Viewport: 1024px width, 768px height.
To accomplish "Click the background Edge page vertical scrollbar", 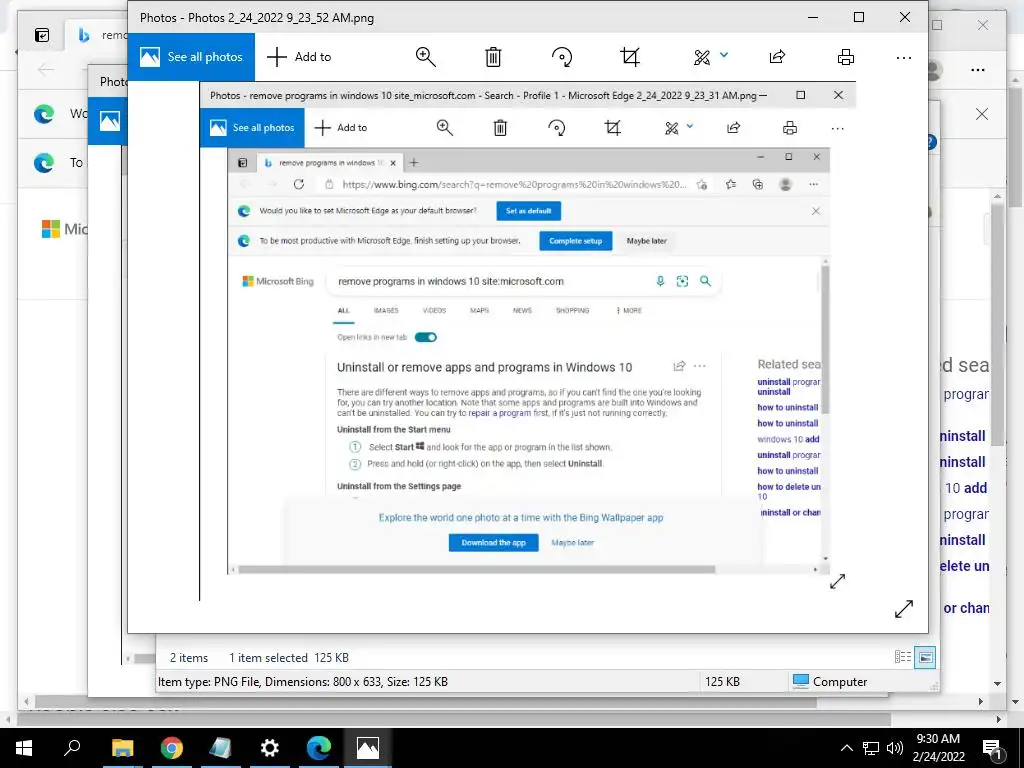I will click(x=997, y=325).
